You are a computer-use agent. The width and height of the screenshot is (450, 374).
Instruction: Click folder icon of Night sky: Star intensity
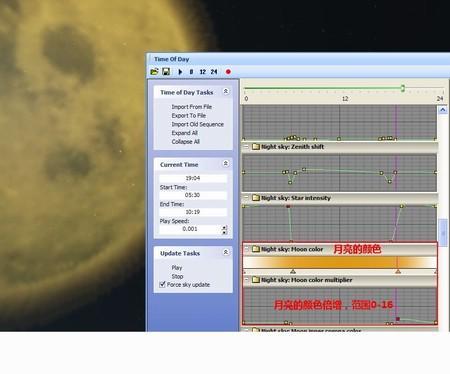pyautogui.click(x=256, y=198)
